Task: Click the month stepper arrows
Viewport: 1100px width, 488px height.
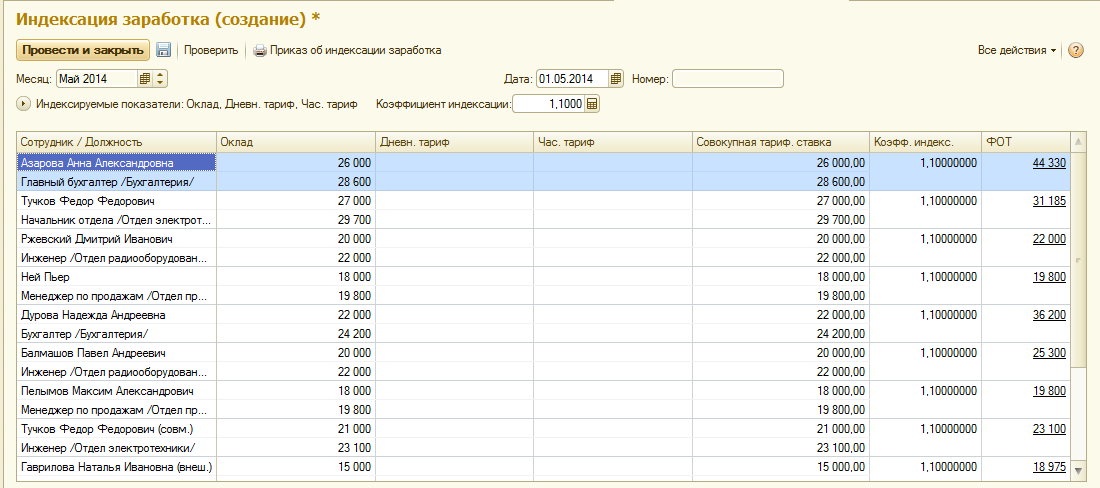Action: pyautogui.click(x=161, y=78)
